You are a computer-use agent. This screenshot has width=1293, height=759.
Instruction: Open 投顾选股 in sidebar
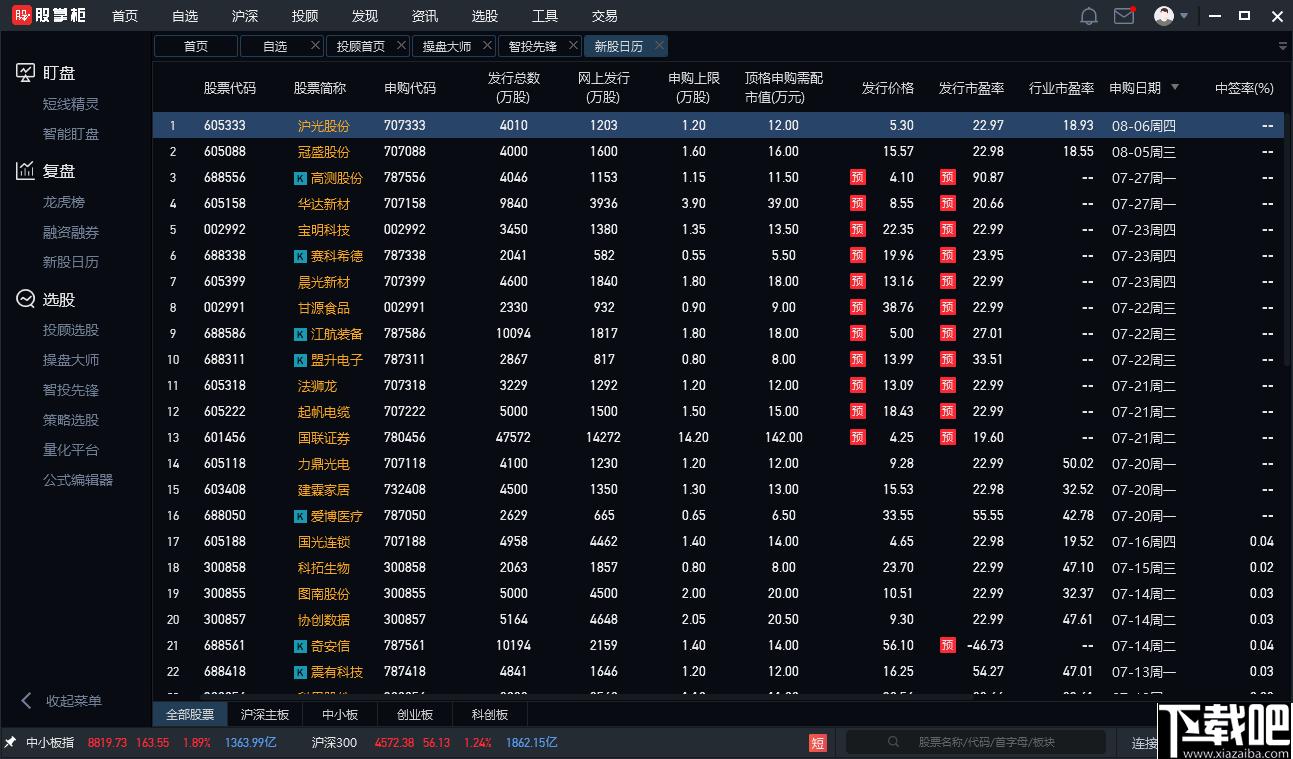71,330
